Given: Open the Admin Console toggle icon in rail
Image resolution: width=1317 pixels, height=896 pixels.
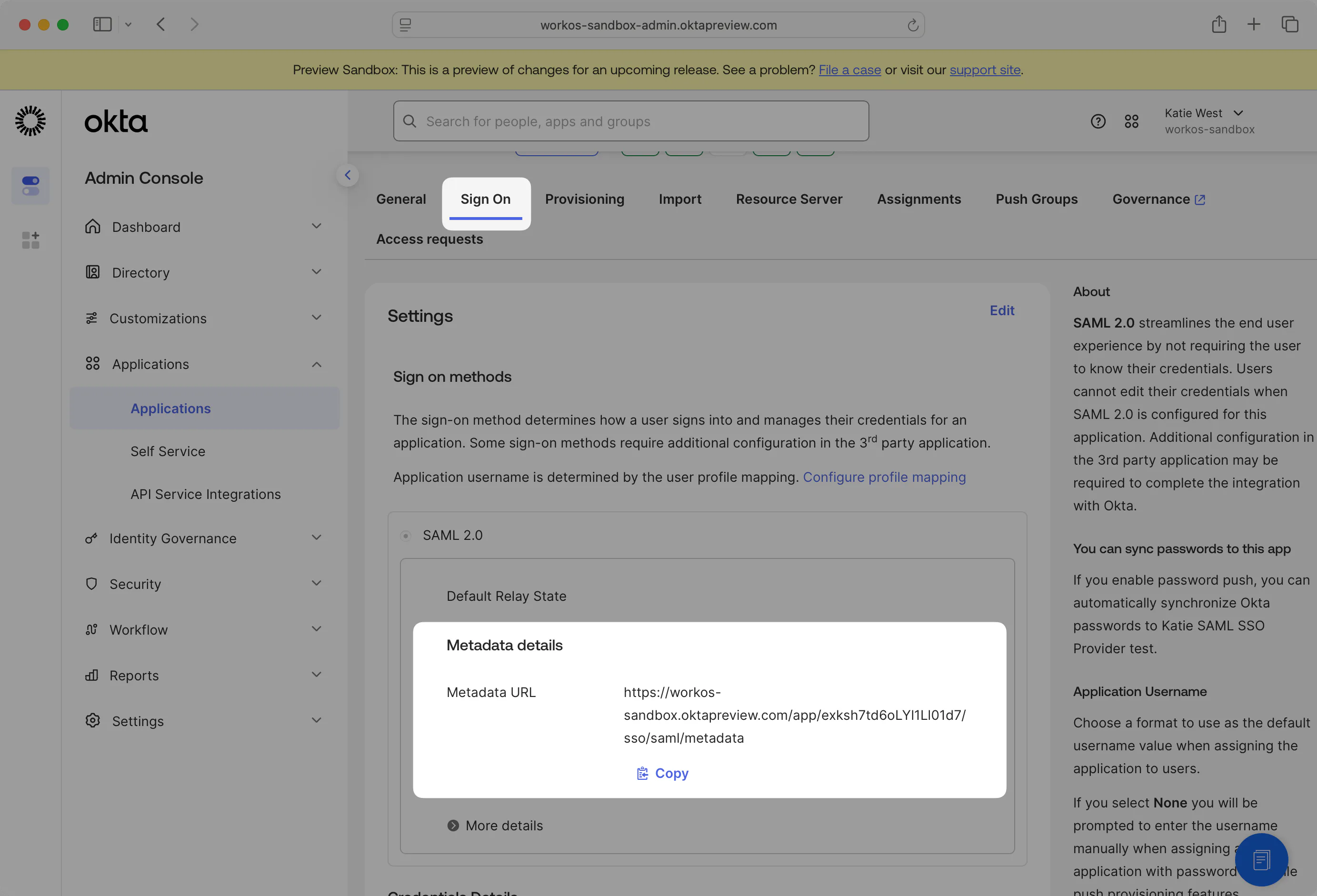Looking at the screenshot, I should pyautogui.click(x=30, y=186).
